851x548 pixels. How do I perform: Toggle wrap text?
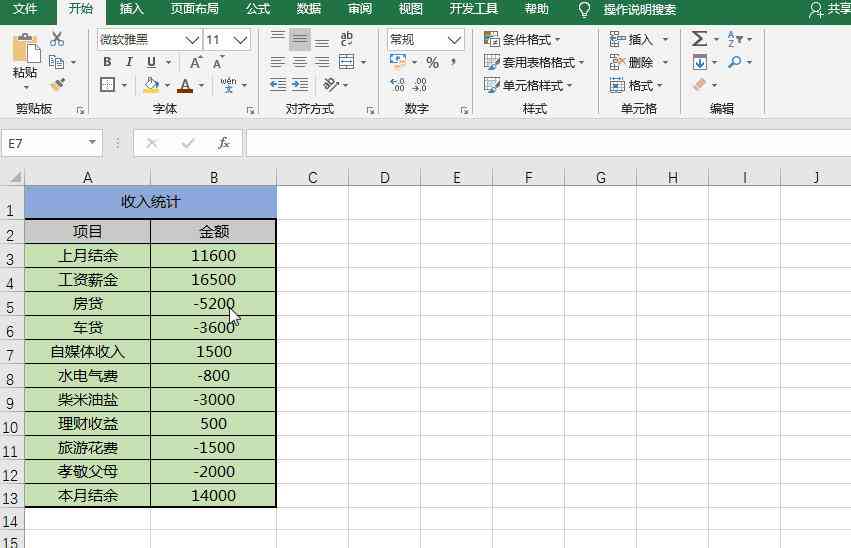pyautogui.click(x=346, y=39)
